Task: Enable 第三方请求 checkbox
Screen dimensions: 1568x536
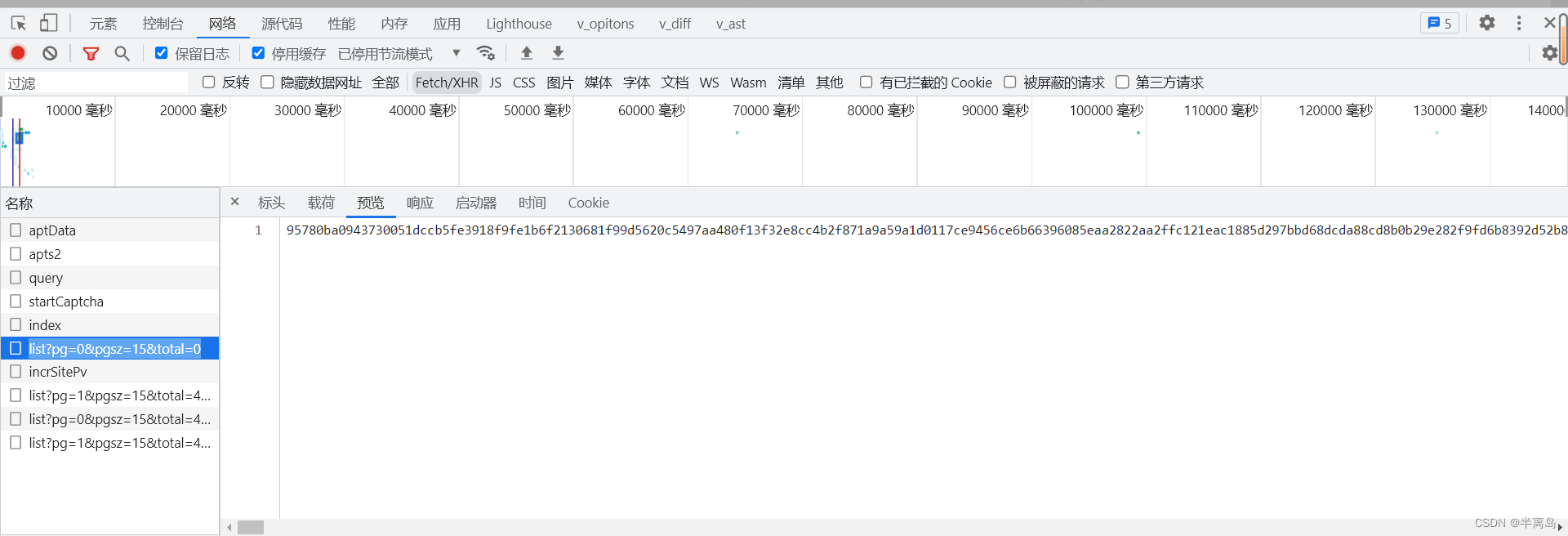Action: pos(1122,82)
